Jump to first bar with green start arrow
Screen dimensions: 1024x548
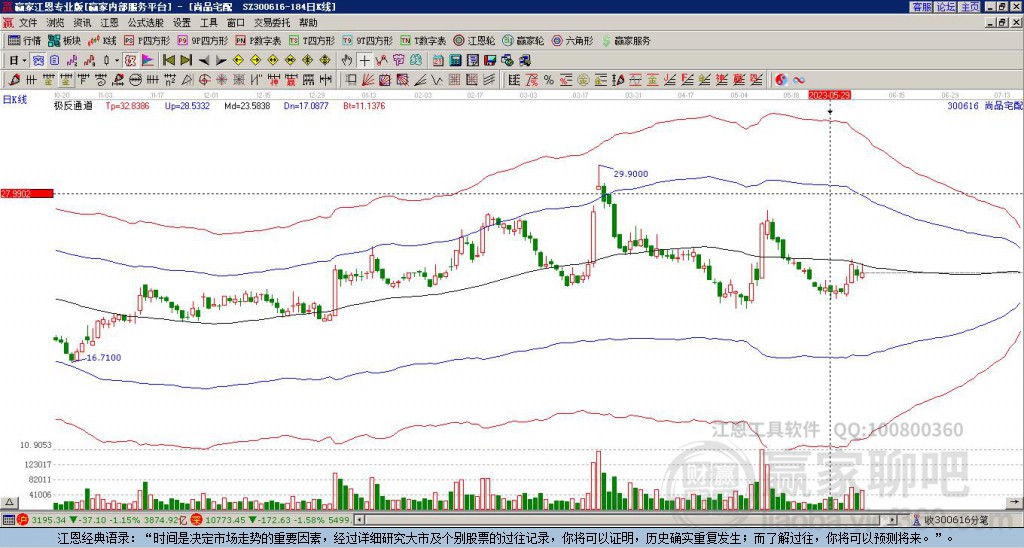coord(168,60)
